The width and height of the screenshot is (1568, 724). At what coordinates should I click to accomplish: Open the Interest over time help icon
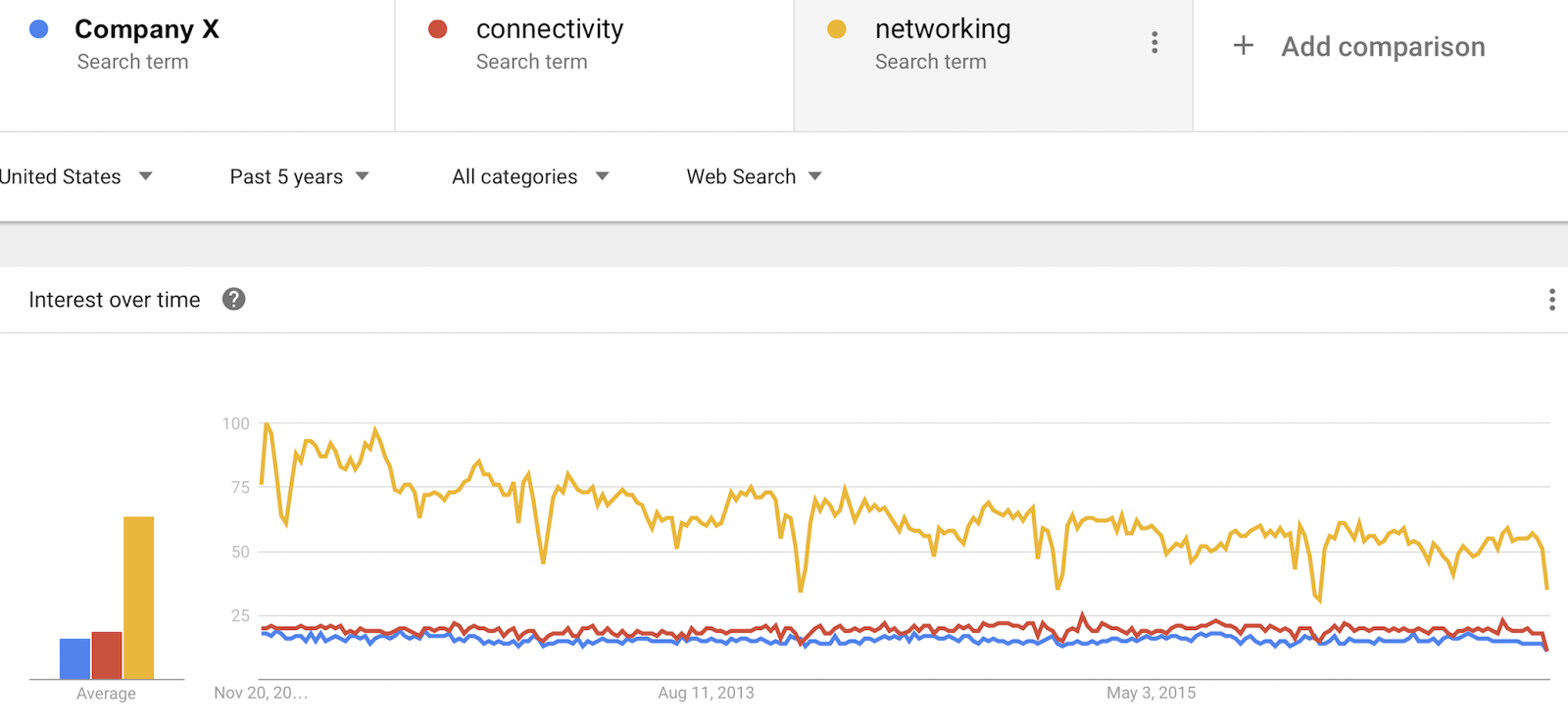point(233,300)
